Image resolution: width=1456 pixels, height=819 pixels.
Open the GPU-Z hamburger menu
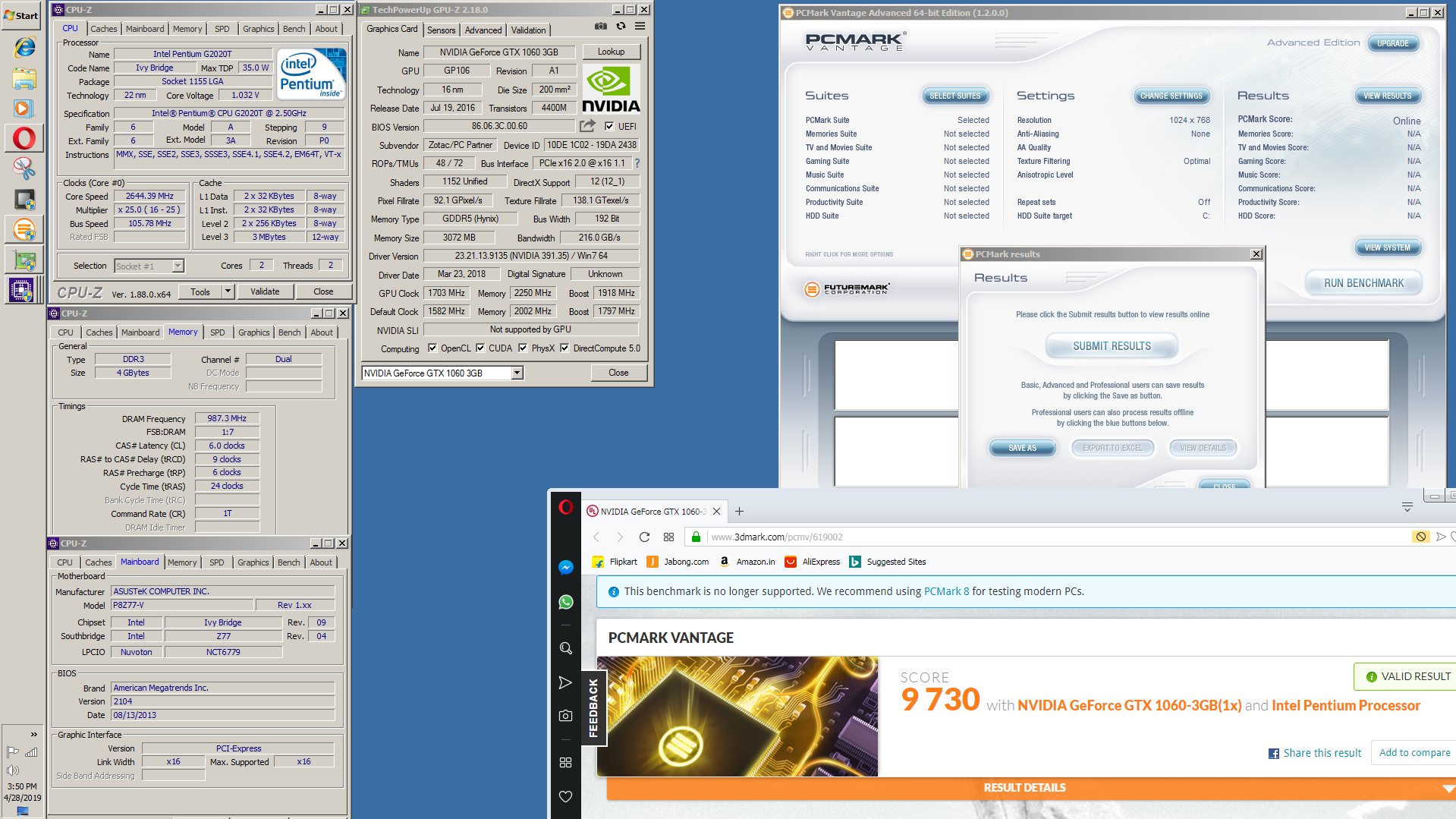640,27
